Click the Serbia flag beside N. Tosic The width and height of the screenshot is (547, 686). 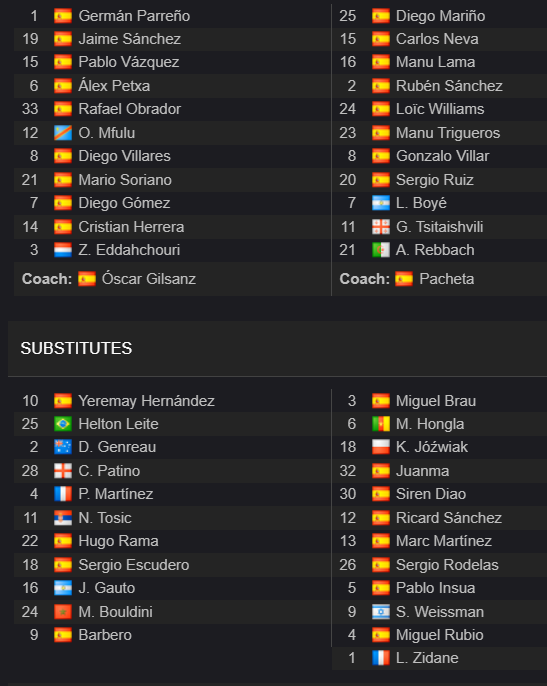coord(63,518)
